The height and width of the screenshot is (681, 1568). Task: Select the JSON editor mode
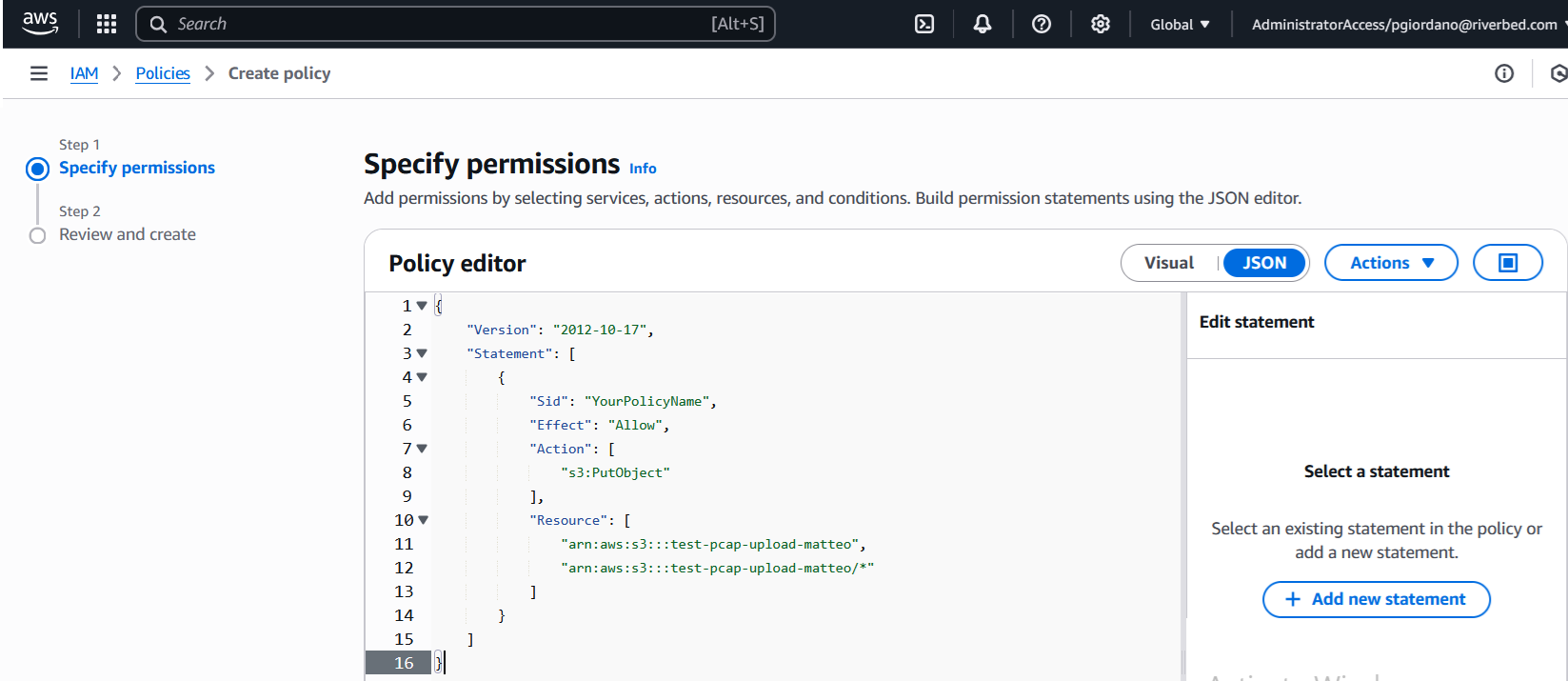[1263, 263]
